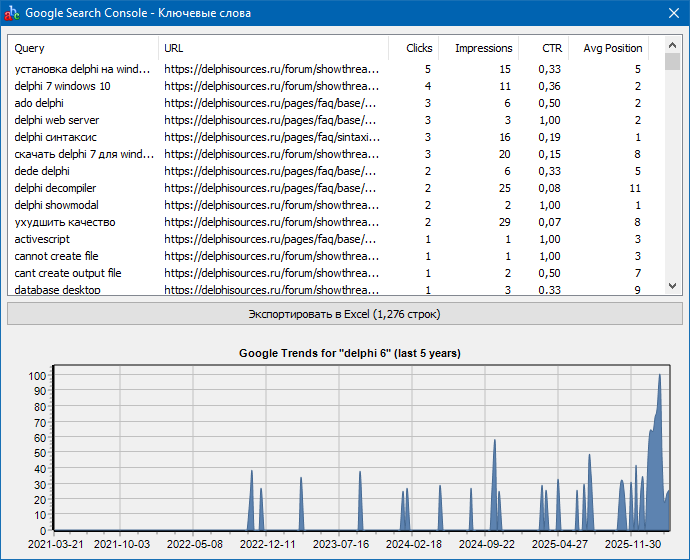The height and width of the screenshot is (560, 690).
Task: Click the 2025-04-27 date label on chart axis
Action: coord(560,544)
